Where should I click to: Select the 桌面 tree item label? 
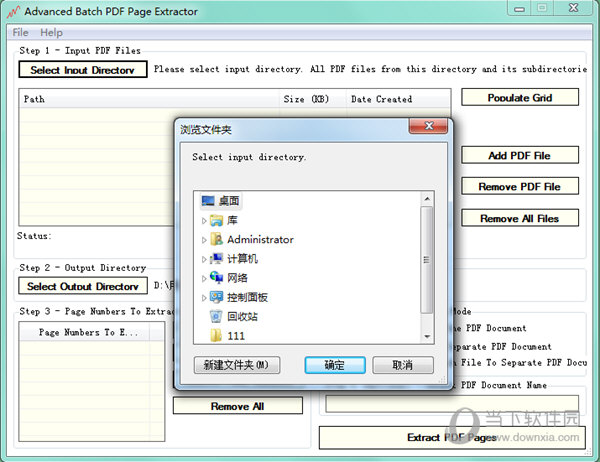229,201
